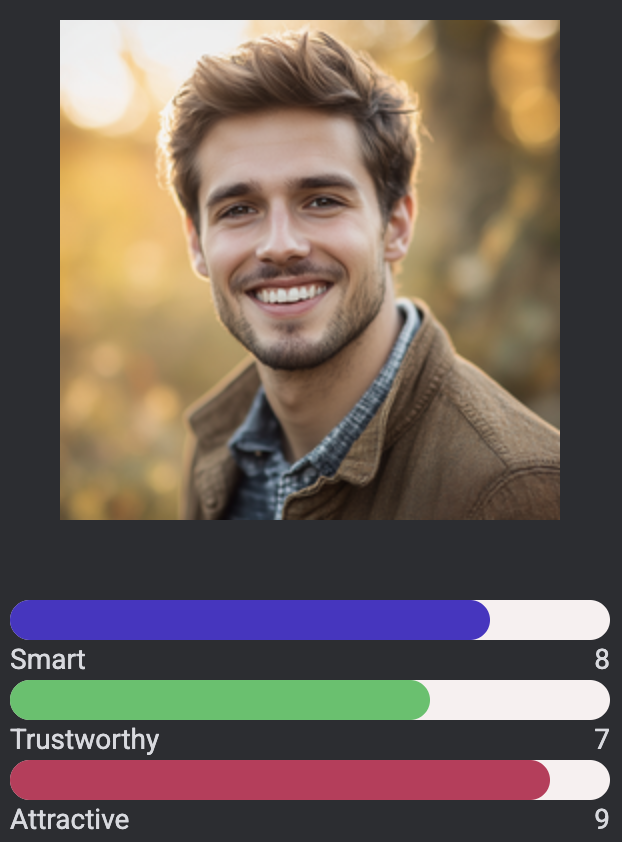Click the blue Smart rating bar fill
The width and height of the screenshot is (622, 842).
(250, 620)
